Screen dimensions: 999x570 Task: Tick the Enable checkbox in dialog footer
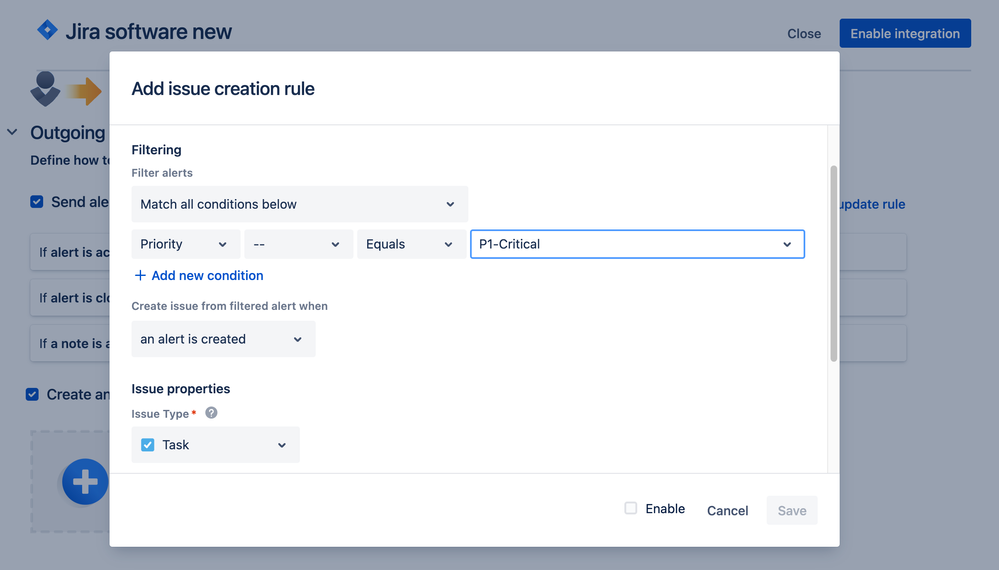tap(631, 508)
